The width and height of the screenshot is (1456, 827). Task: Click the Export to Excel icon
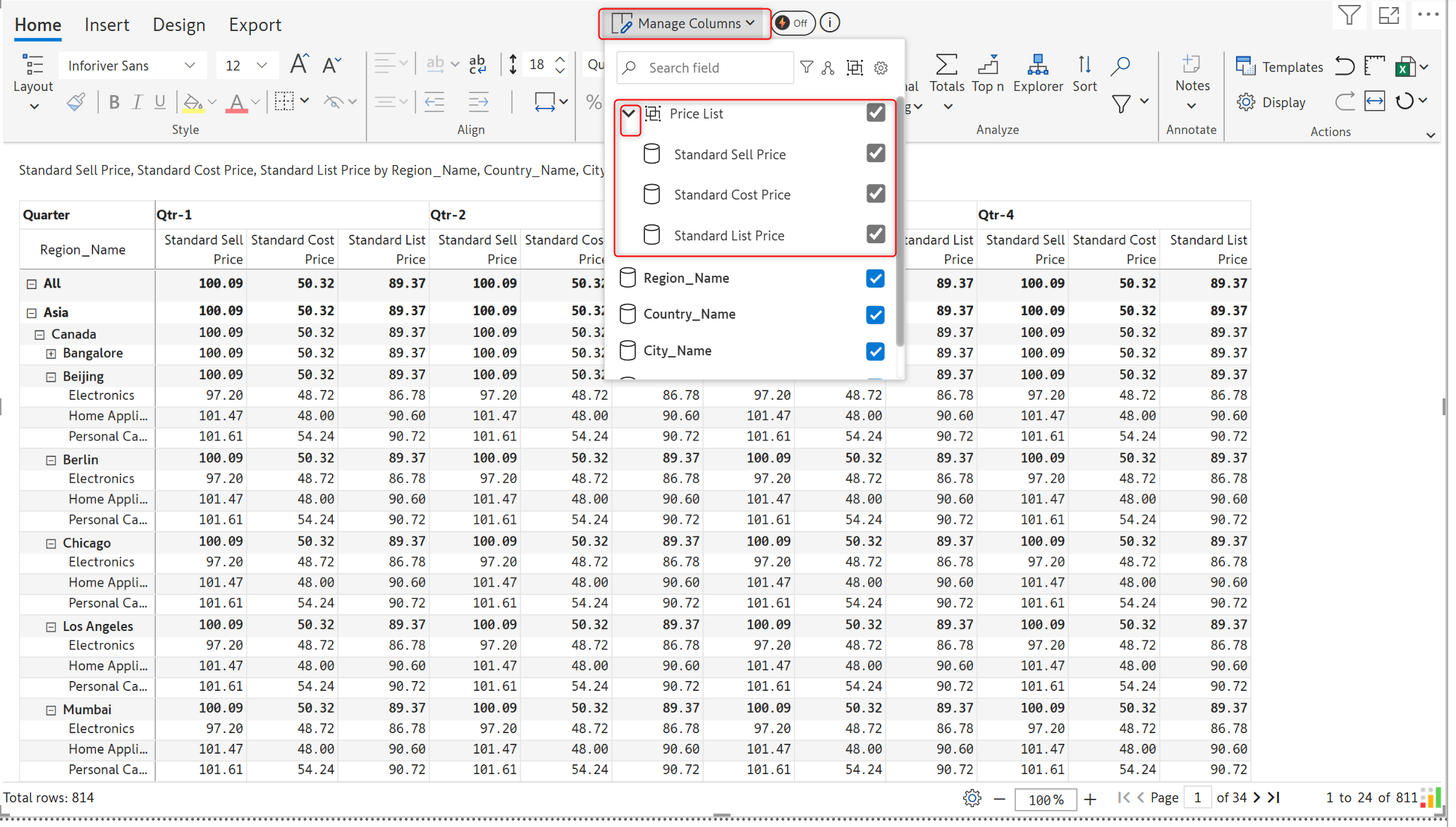(x=1405, y=67)
